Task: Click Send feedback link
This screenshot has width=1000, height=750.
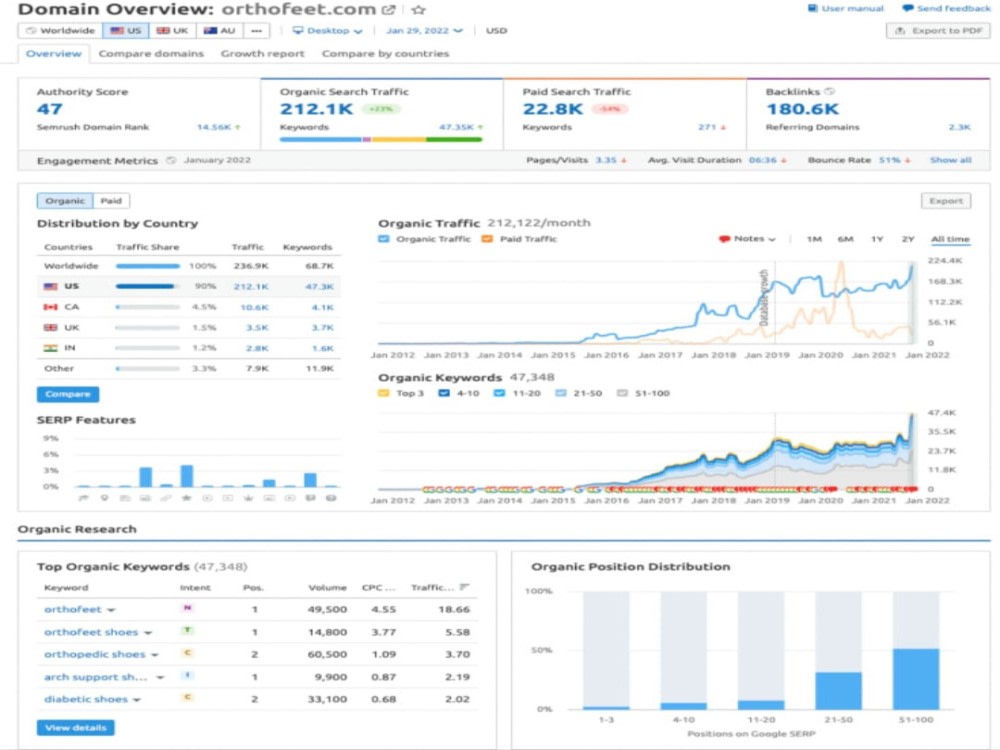Action: click(x=947, y=8)
